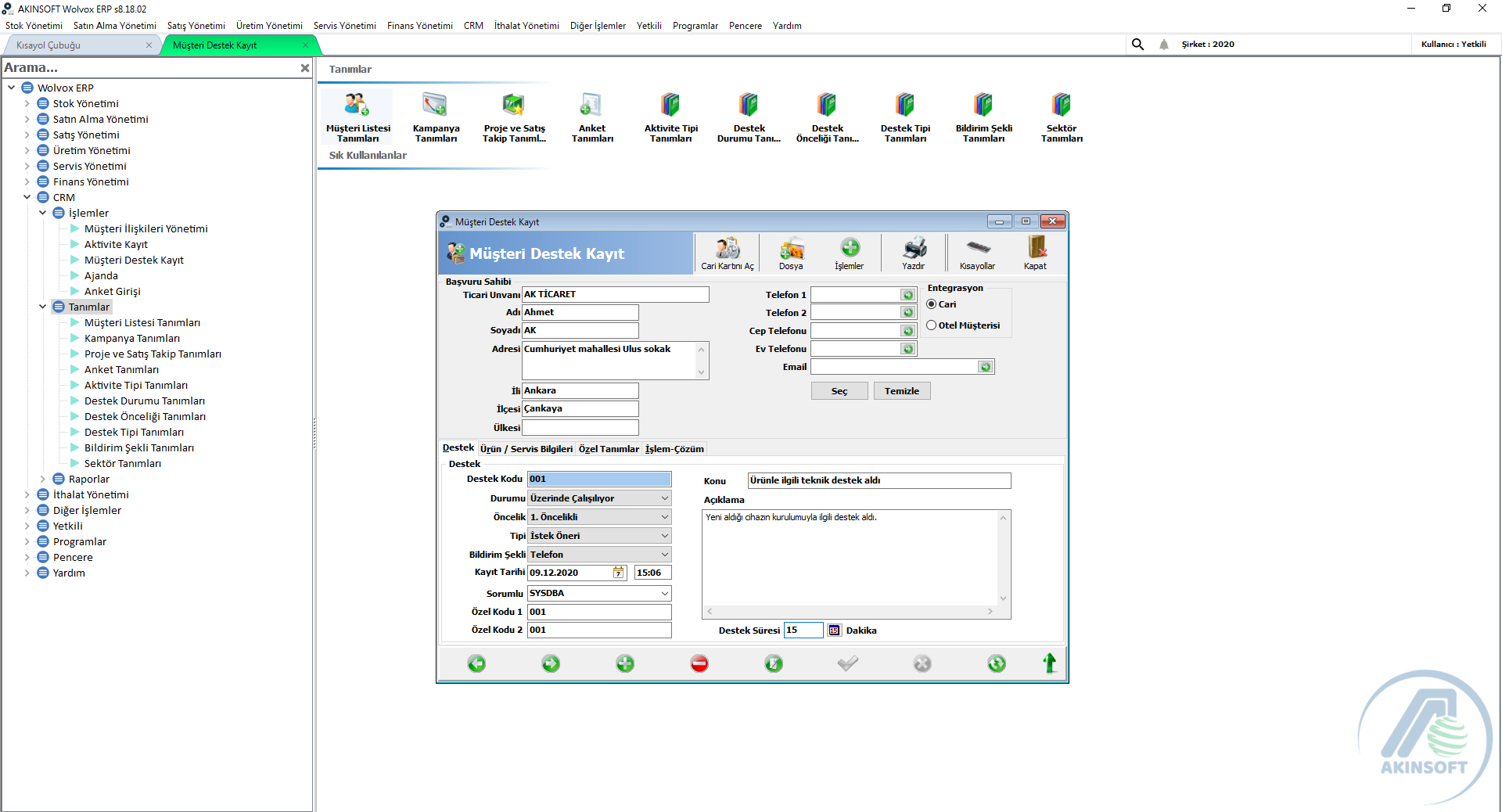The height and width of the screenshot is (812, 1502).
Task: Open the Finans Yönetimi menu
Action: (x=419, y=26)
